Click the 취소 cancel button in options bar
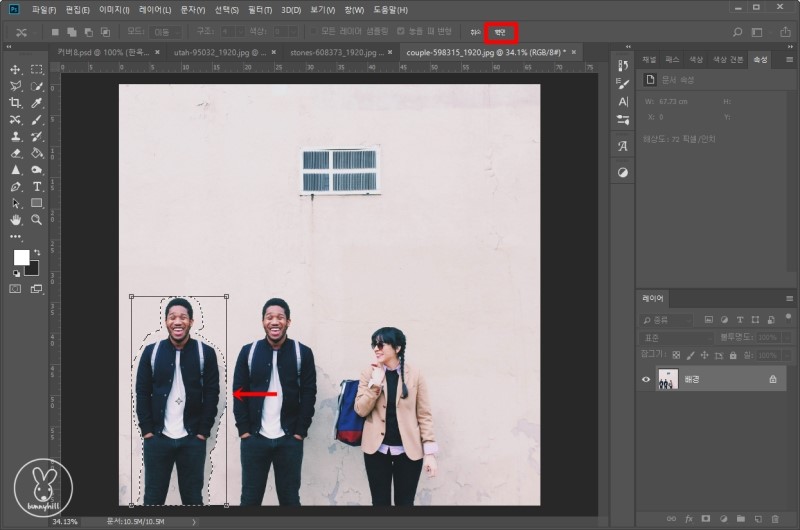 (x=475, y=32)
